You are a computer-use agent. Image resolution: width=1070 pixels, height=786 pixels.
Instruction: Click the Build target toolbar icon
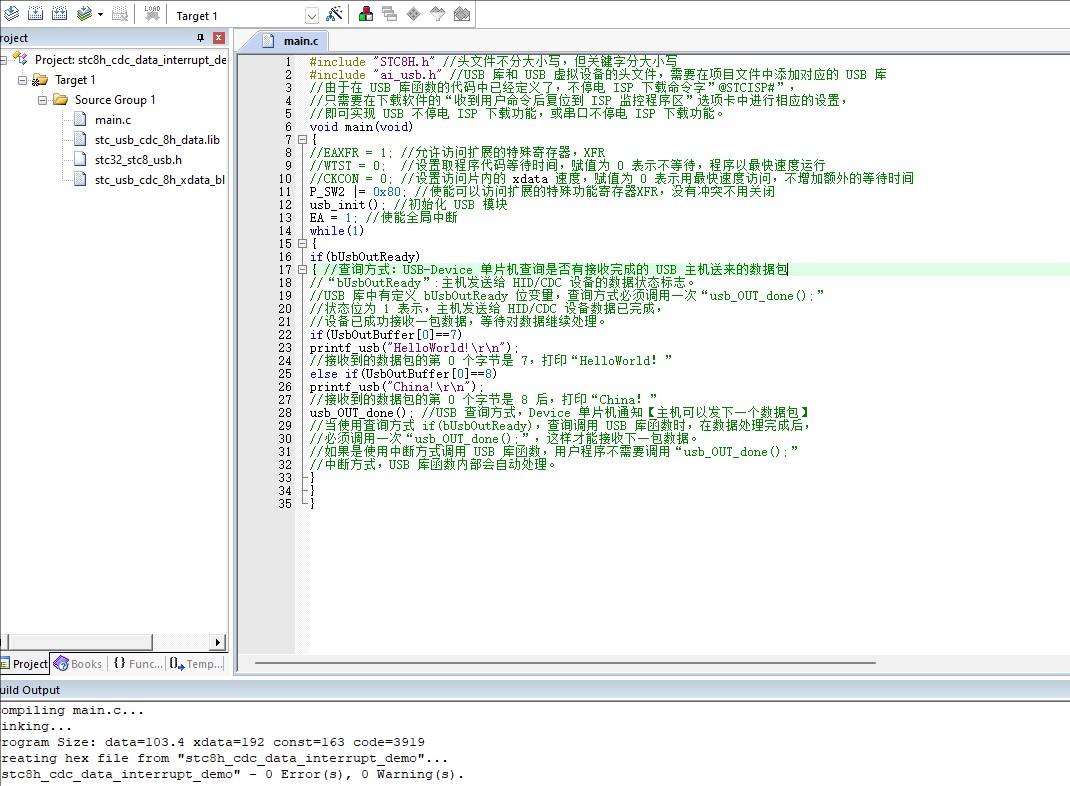click(35, 14)
